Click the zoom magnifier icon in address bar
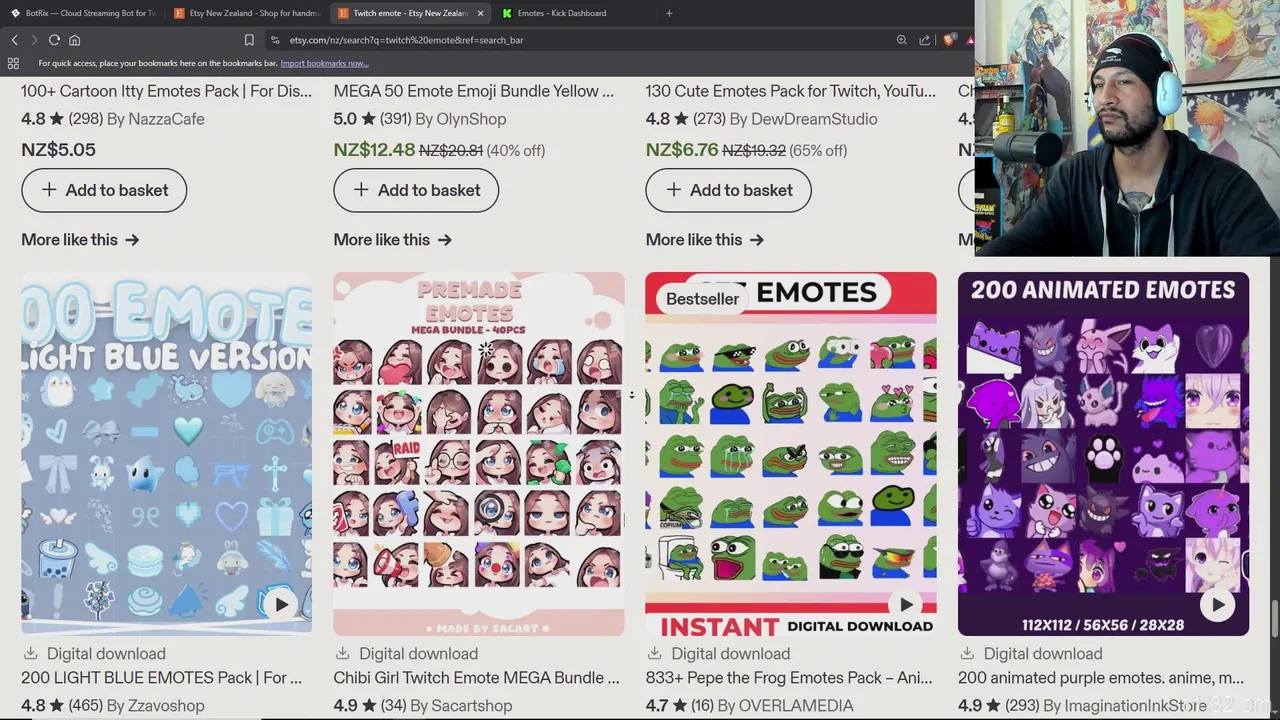1280x720 pixels. coord(901,40)
